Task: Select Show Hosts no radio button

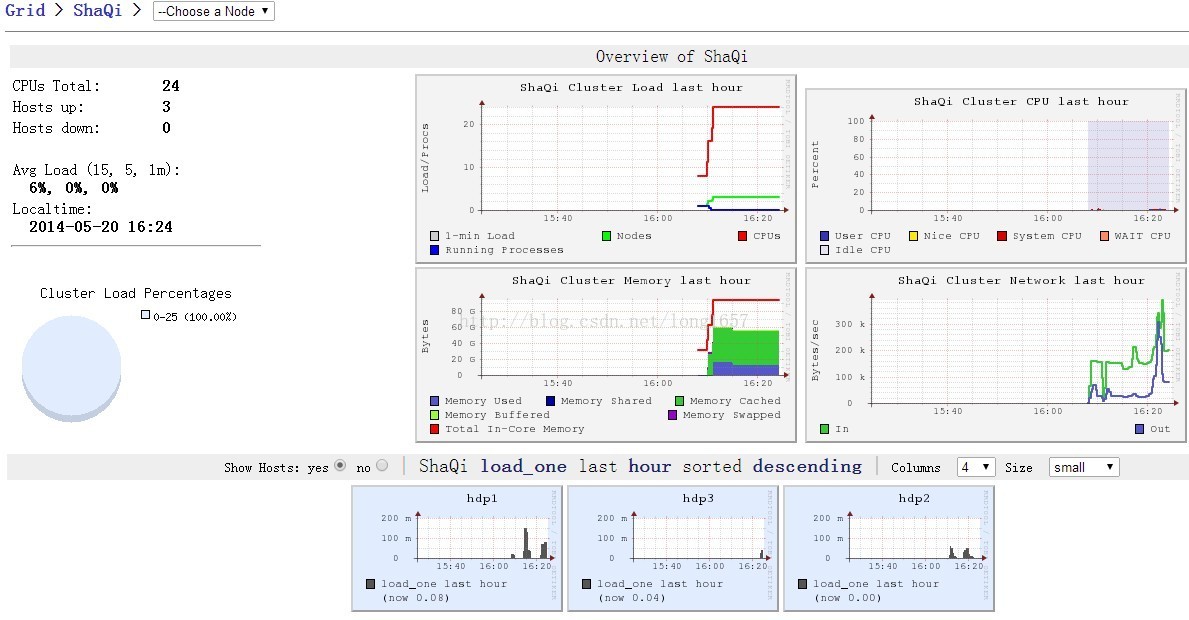Action: pos(381,465)
